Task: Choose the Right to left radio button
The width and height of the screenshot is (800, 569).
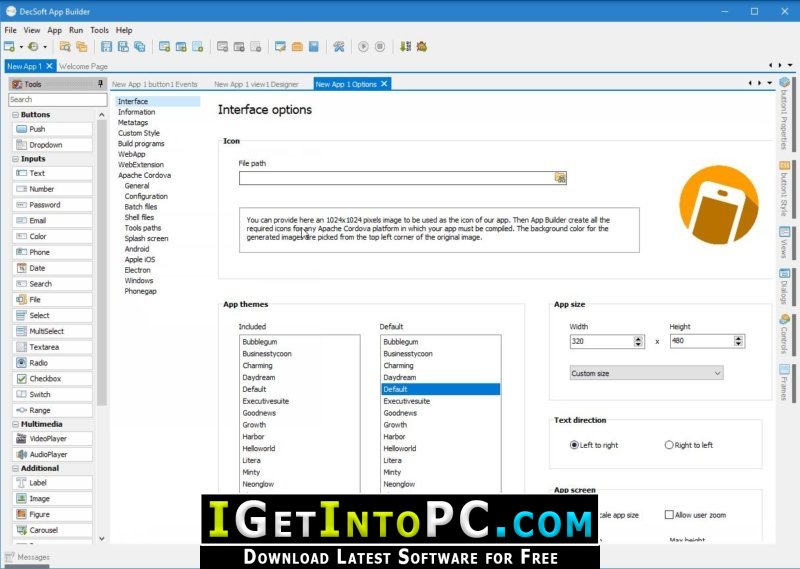Action: click(669, 445)
